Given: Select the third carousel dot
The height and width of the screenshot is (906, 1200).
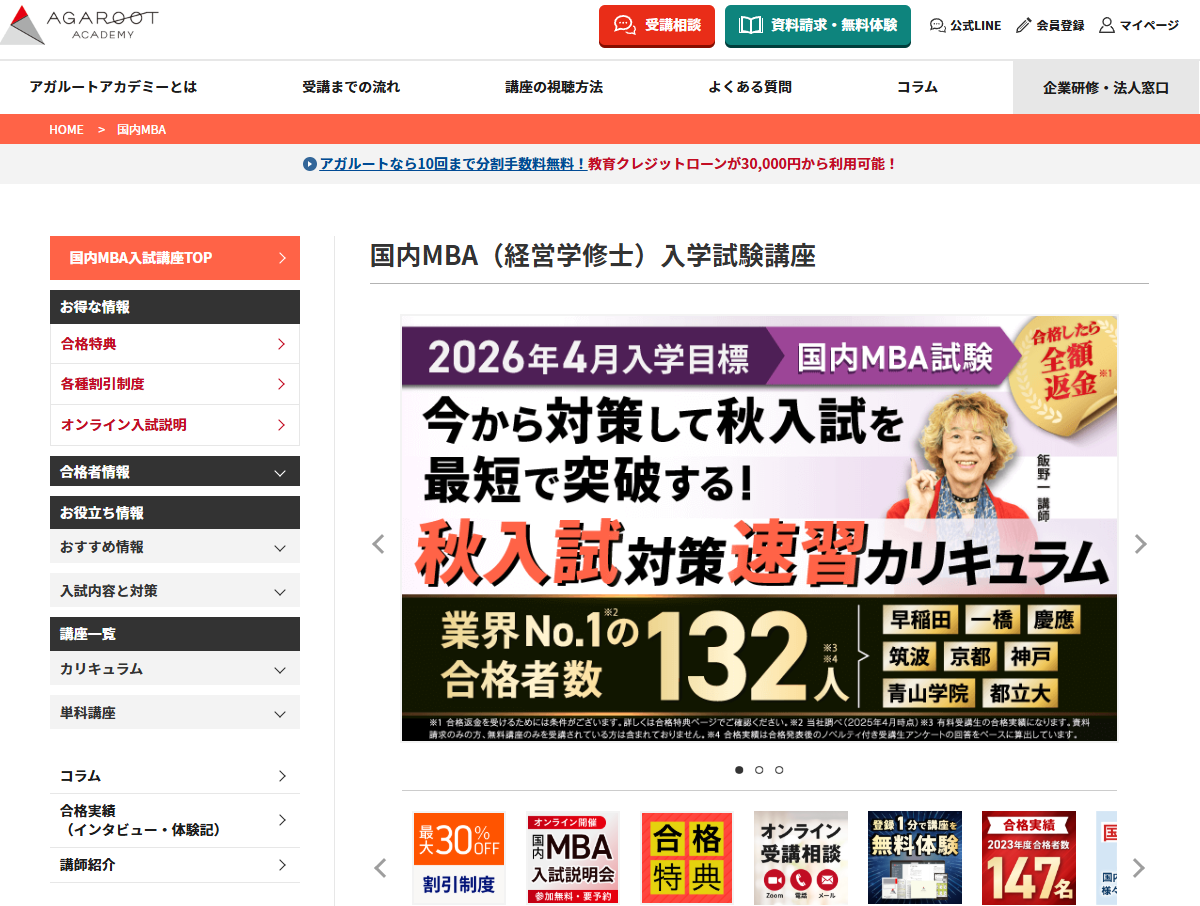Looking at the screenshot, I should point(779,770).
